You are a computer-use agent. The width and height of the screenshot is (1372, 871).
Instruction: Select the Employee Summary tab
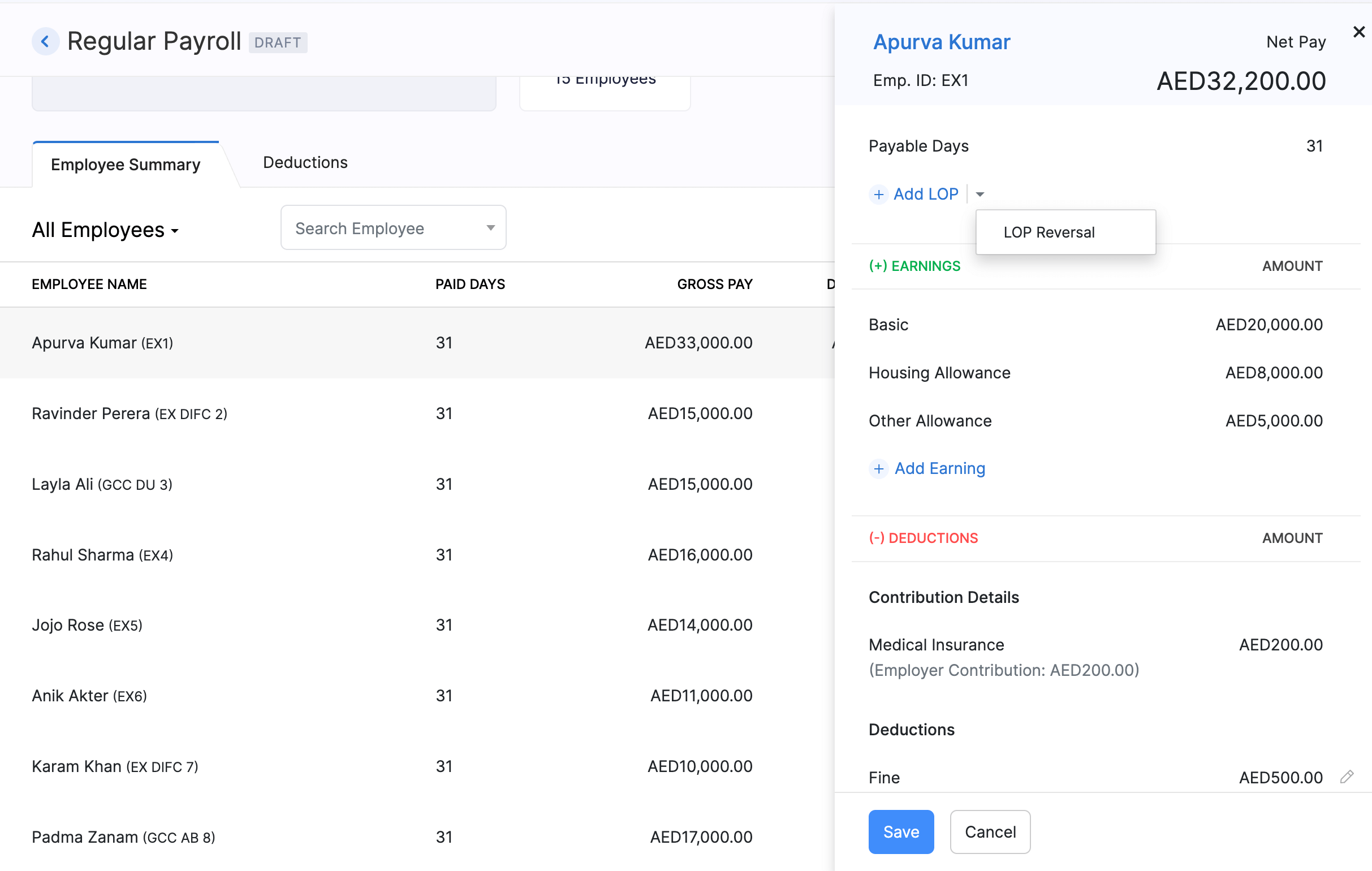[126, 165]
